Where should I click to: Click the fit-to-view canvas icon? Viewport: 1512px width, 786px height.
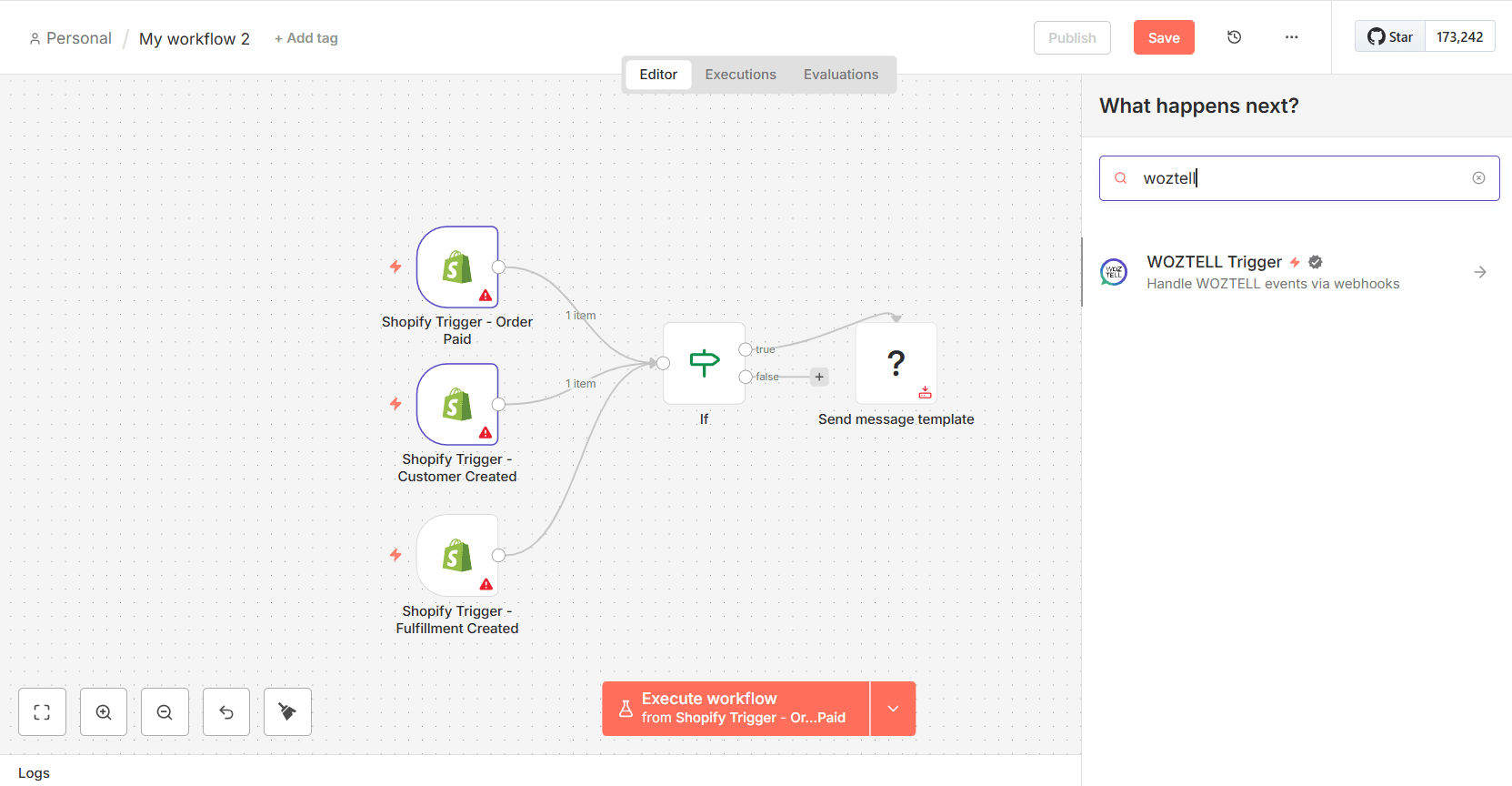pos(42,712)
